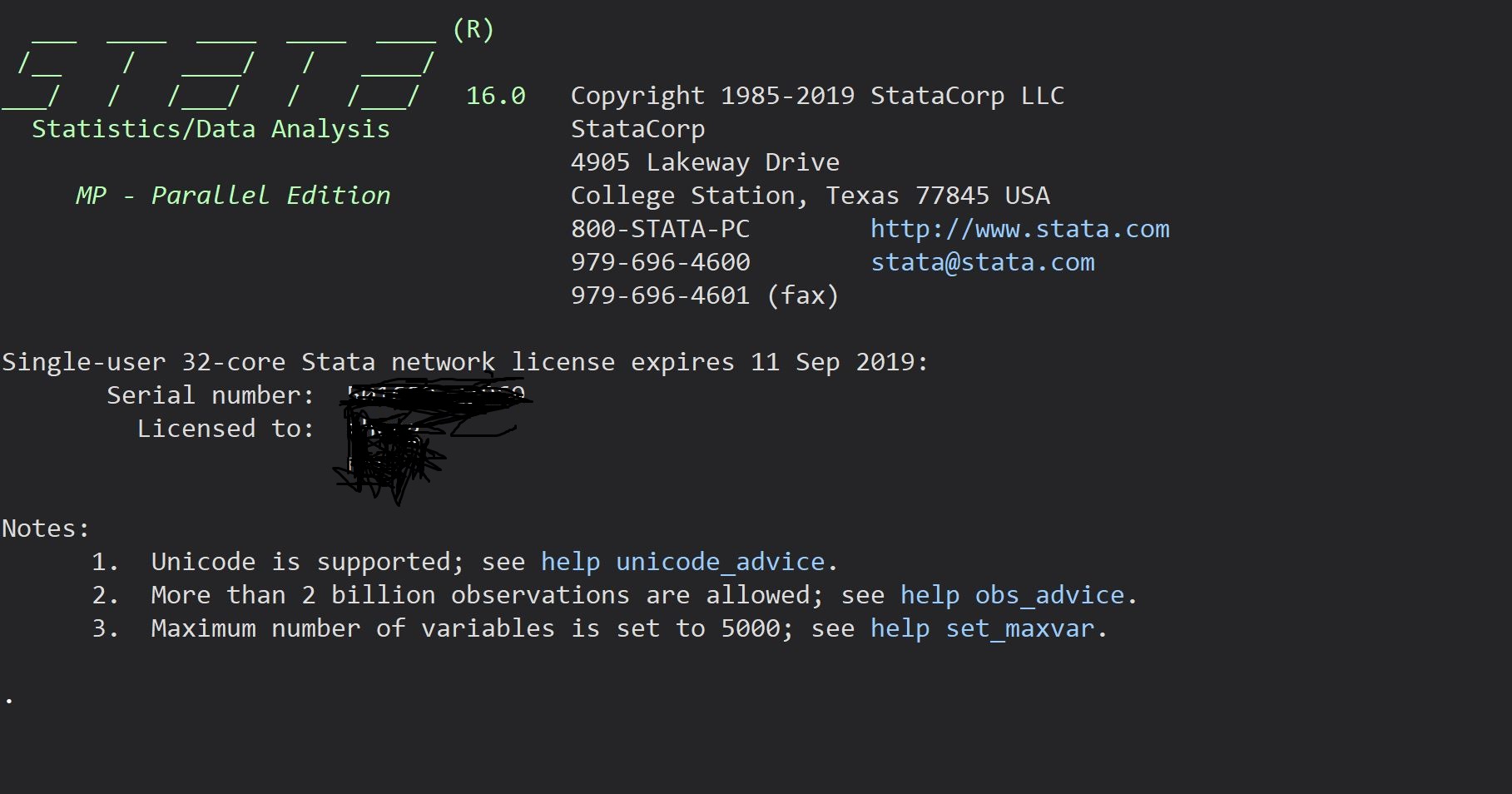Image resolution: width=1512 pixels, height=794 pixels.
Task: Click the 800-STATA-PC phone number
Action: 660,229
